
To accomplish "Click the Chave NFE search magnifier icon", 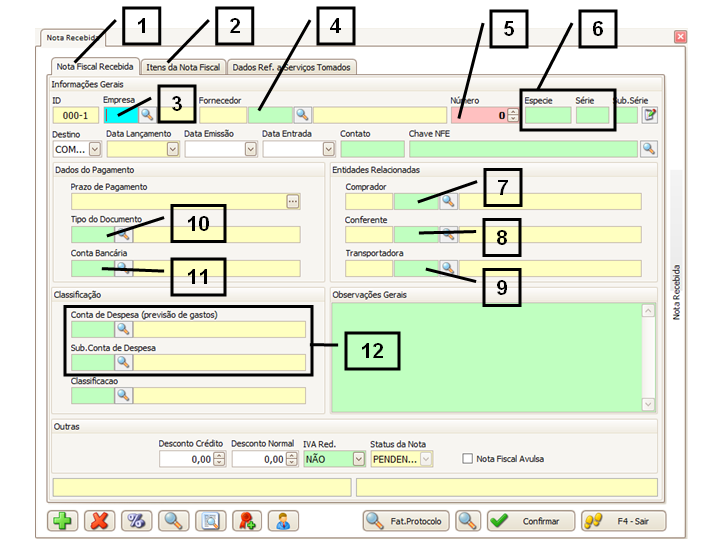I will click(x=649, y=149).
